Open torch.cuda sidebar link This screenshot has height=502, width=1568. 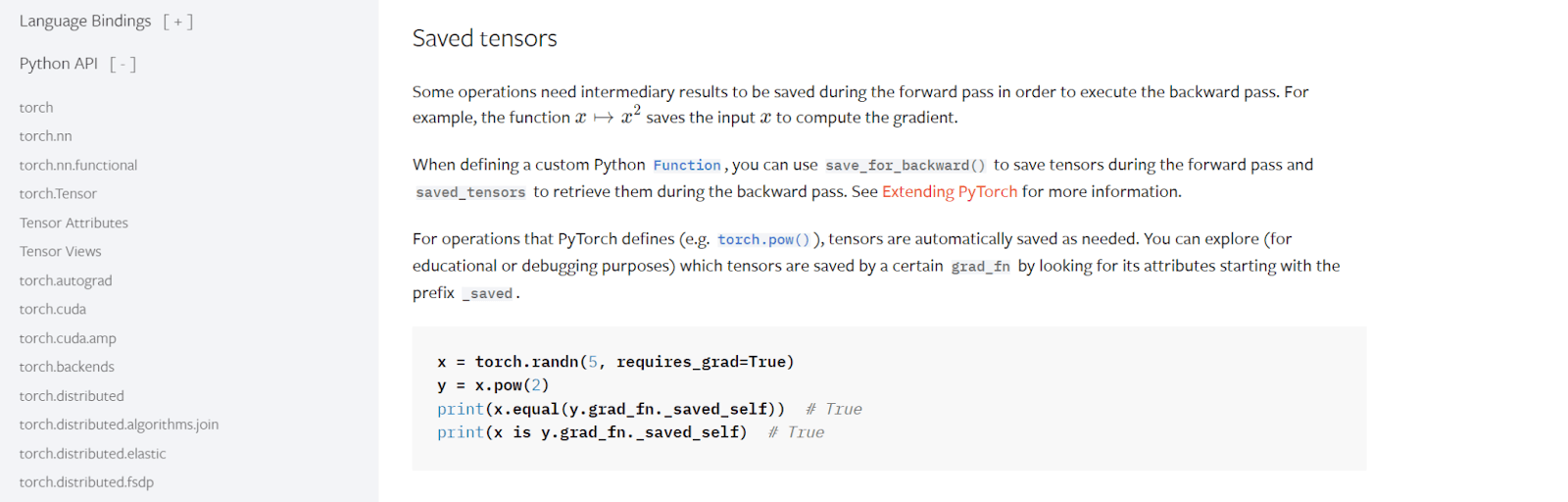[53, 310]
